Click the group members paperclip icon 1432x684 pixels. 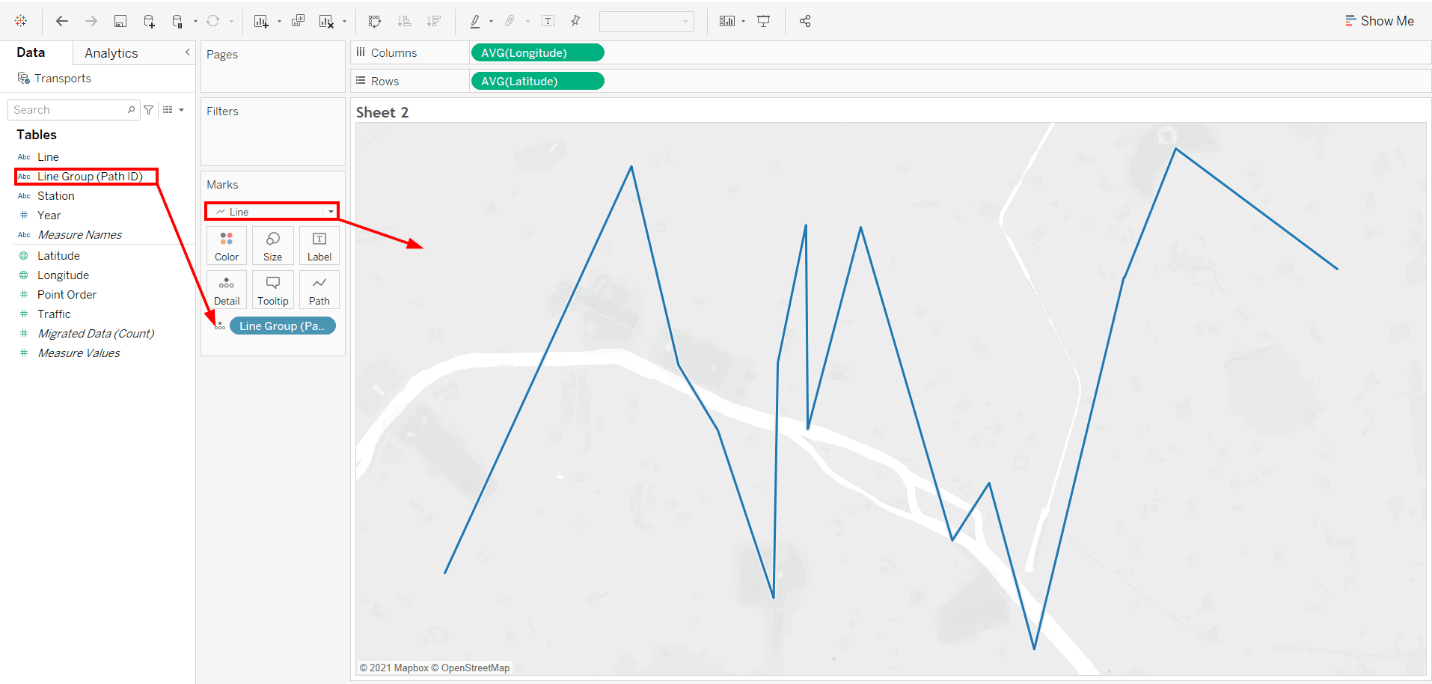click(x=510, y=21)
